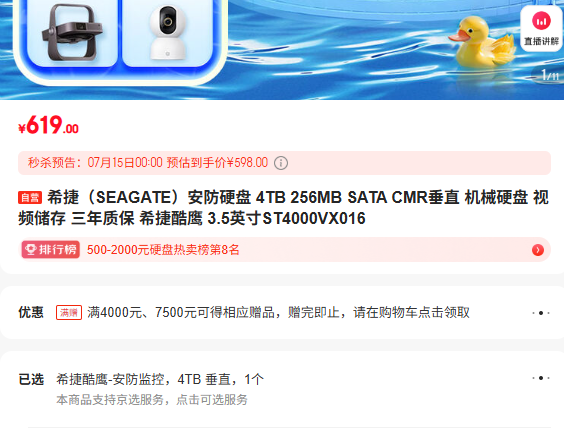
Task: Open ranking list via red arrow icon
Action: tap(538, 250)
